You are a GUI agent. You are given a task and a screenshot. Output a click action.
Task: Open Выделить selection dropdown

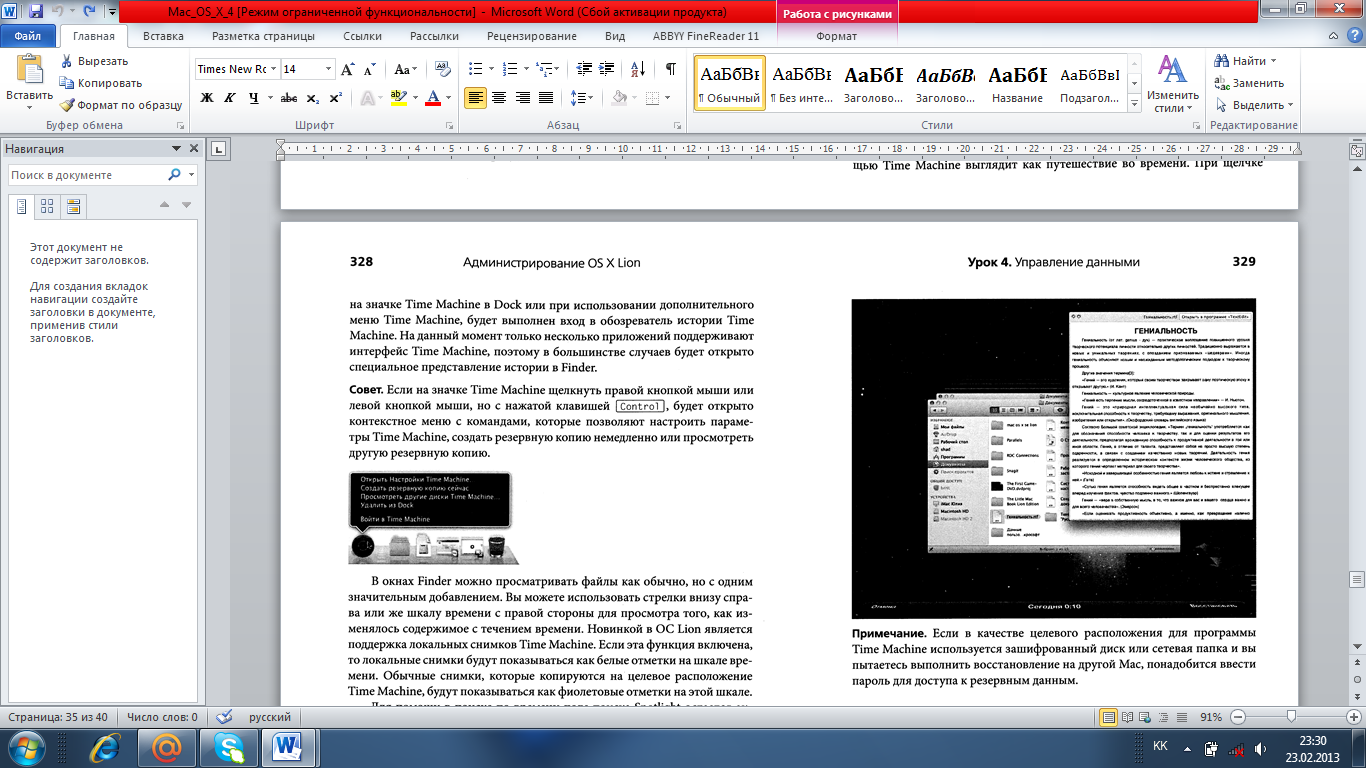point(1255,105)
